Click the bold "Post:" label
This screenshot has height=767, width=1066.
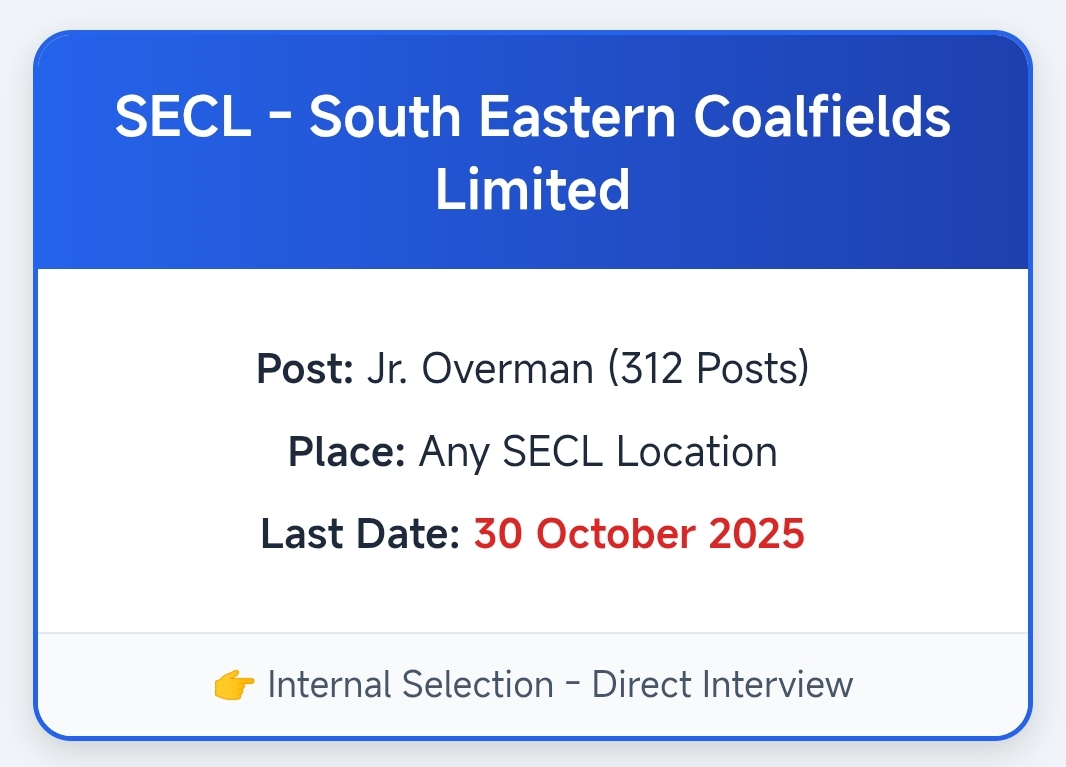point(305,369)
